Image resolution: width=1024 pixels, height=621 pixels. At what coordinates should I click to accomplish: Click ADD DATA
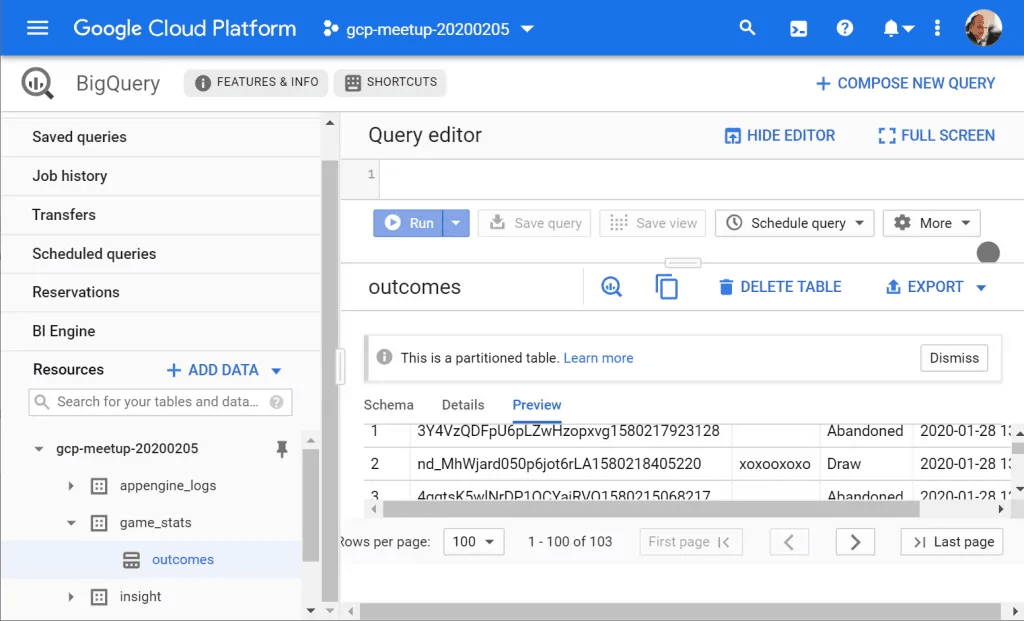click(x=213, y=370)
